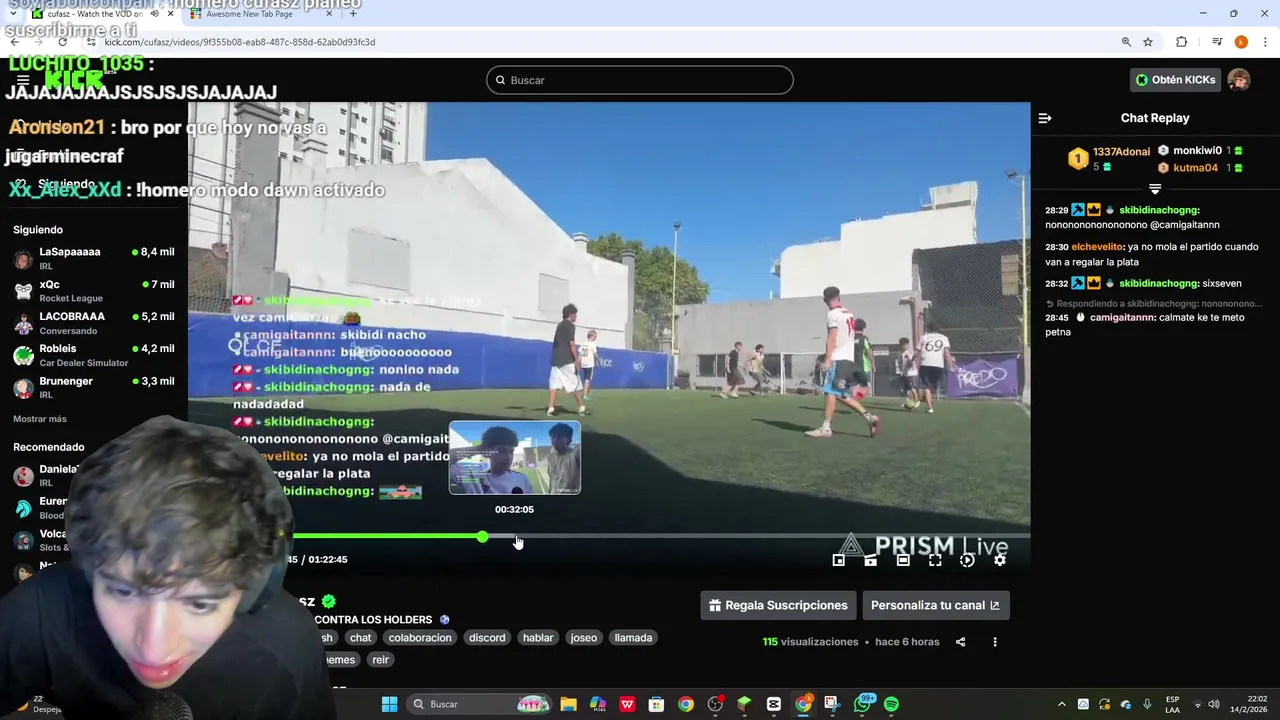
Task: Focus the Kick Buscar search field
Action: pyautogui.click(x=640, y=80)
